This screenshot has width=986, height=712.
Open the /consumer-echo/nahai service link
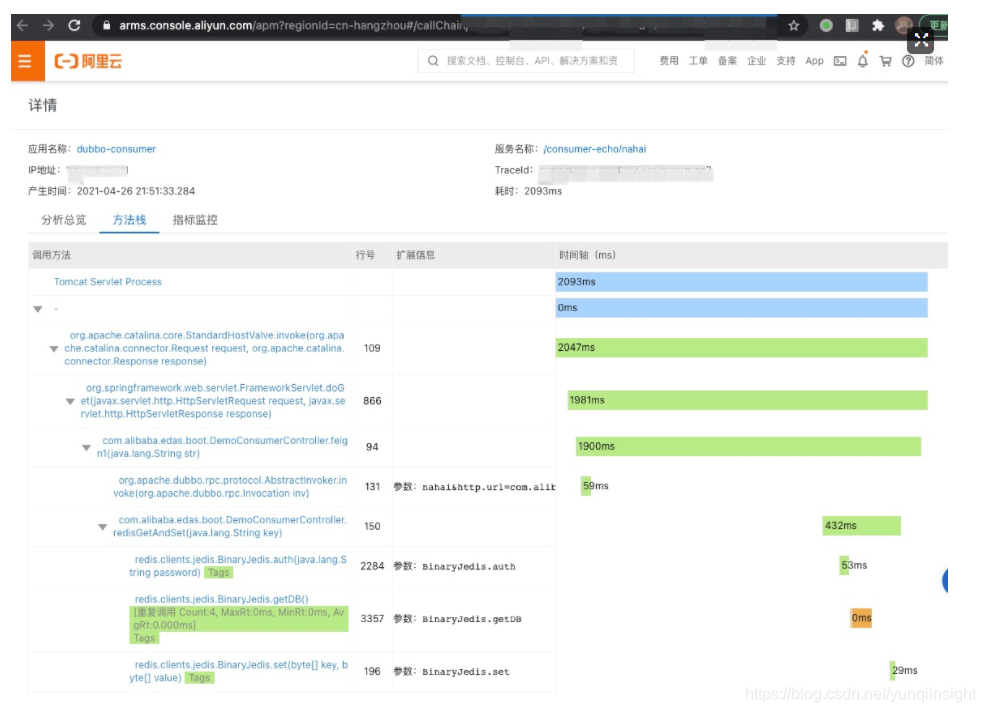click(595, 149)
